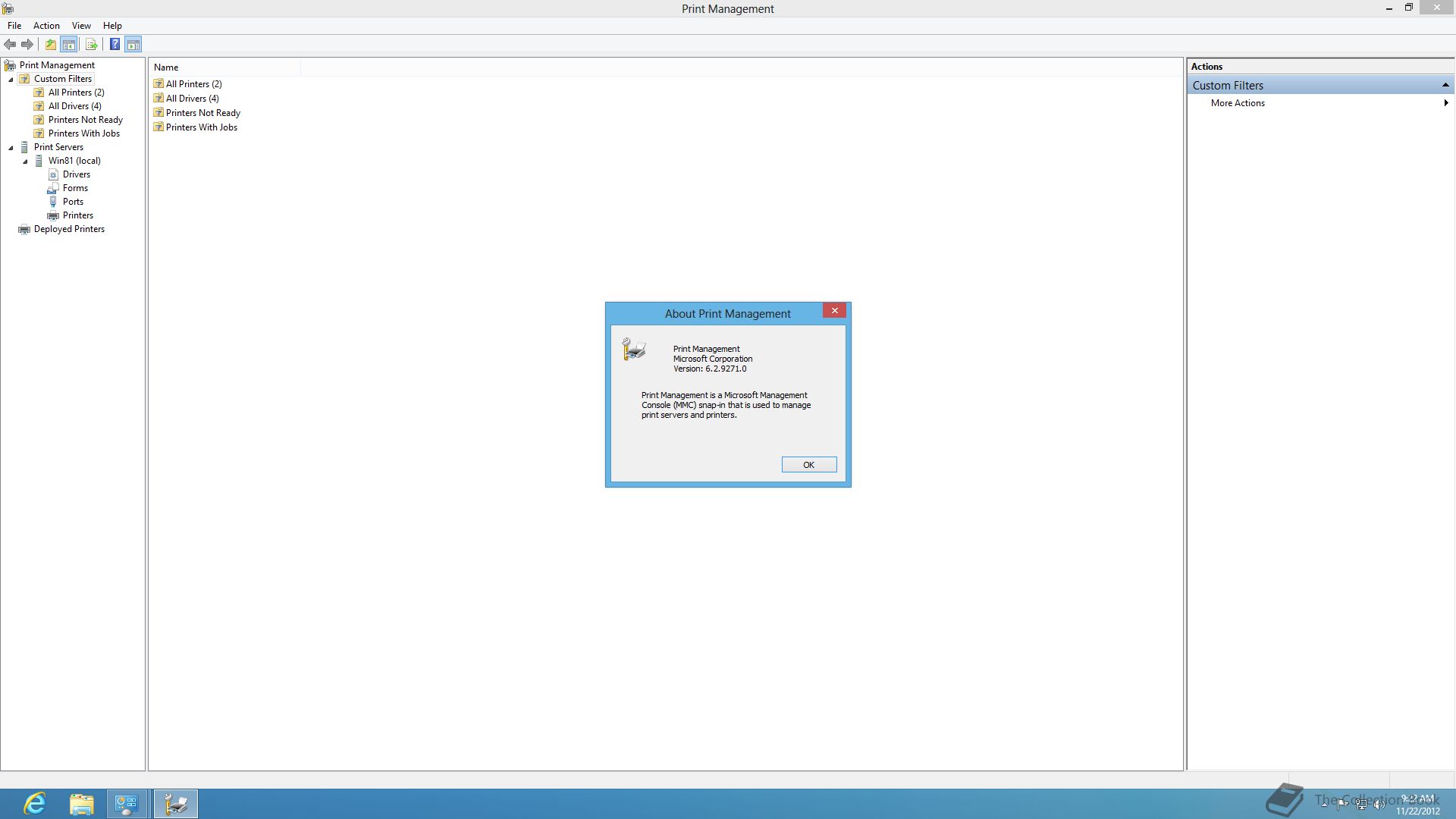
Task: Go up one level with toolbar folder icon
Action: pos(50,45)
